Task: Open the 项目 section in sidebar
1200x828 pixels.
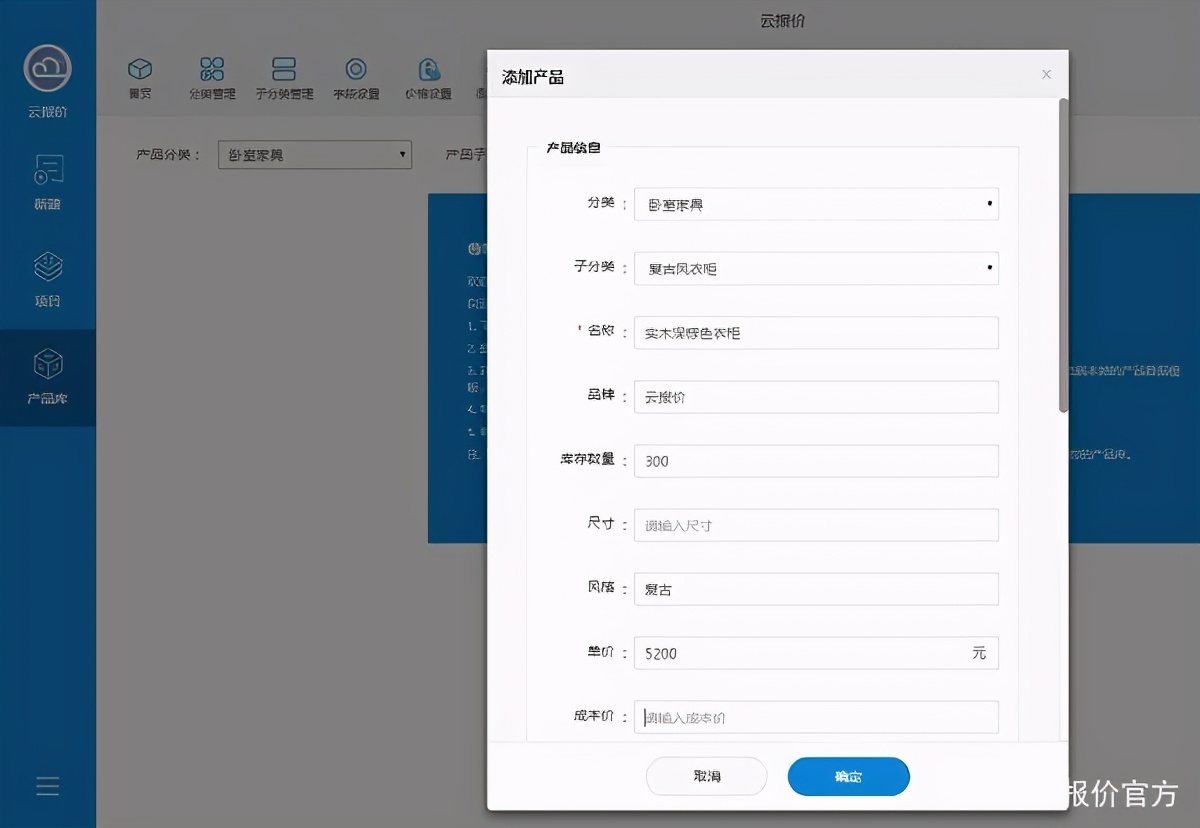Action: coord(47,270)
